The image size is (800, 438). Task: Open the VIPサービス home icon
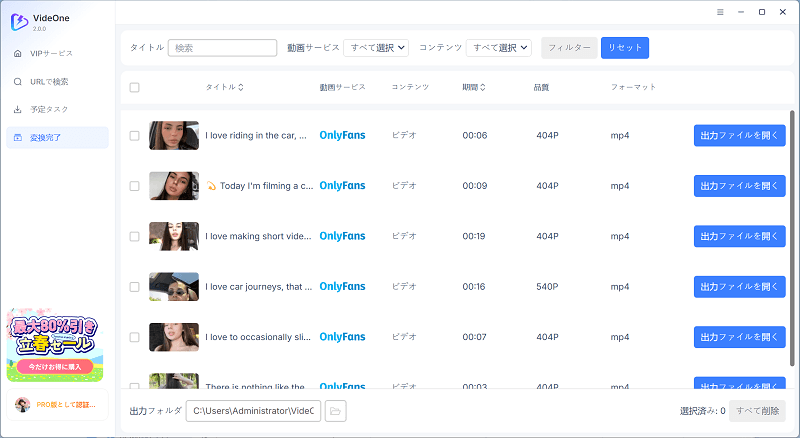(18, 53)
